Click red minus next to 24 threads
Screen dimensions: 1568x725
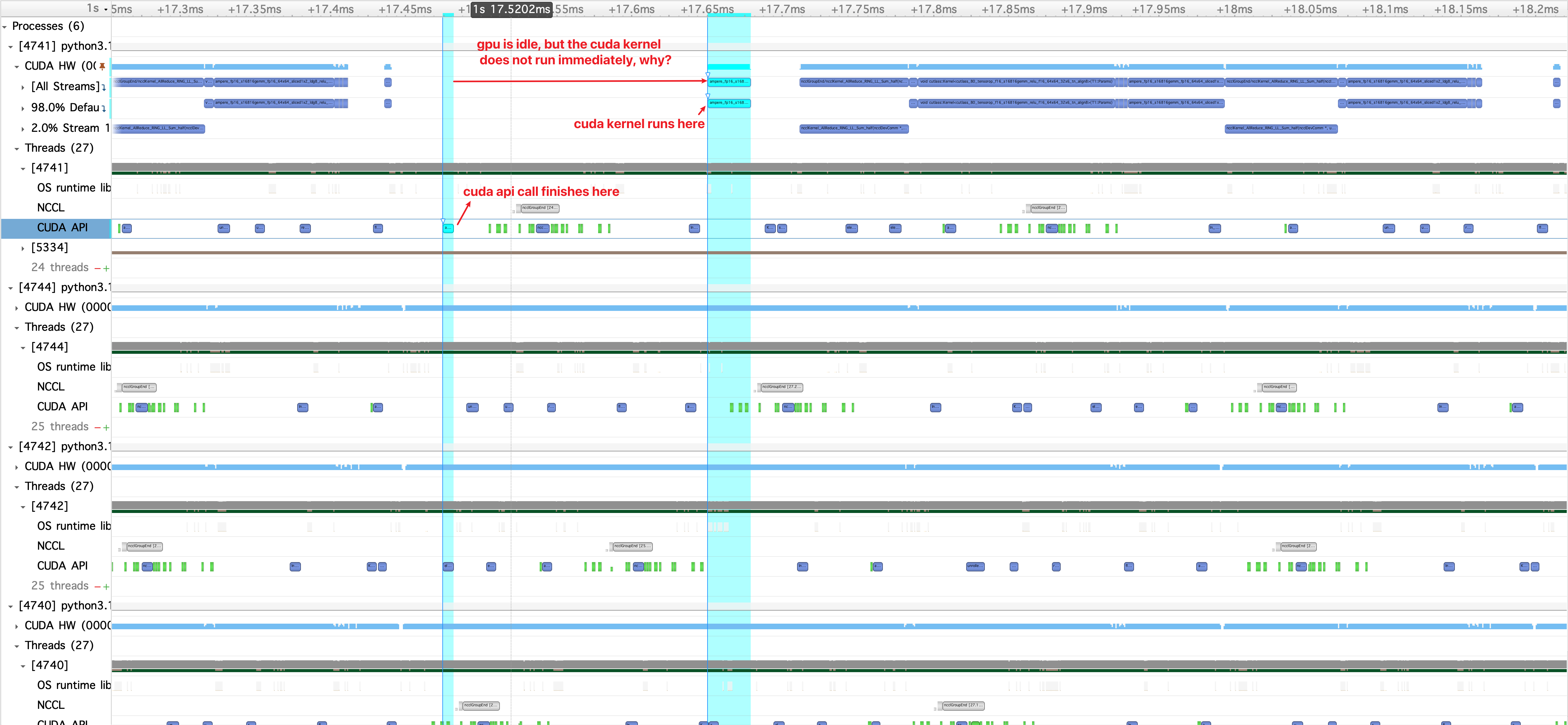tap(97, 268)
